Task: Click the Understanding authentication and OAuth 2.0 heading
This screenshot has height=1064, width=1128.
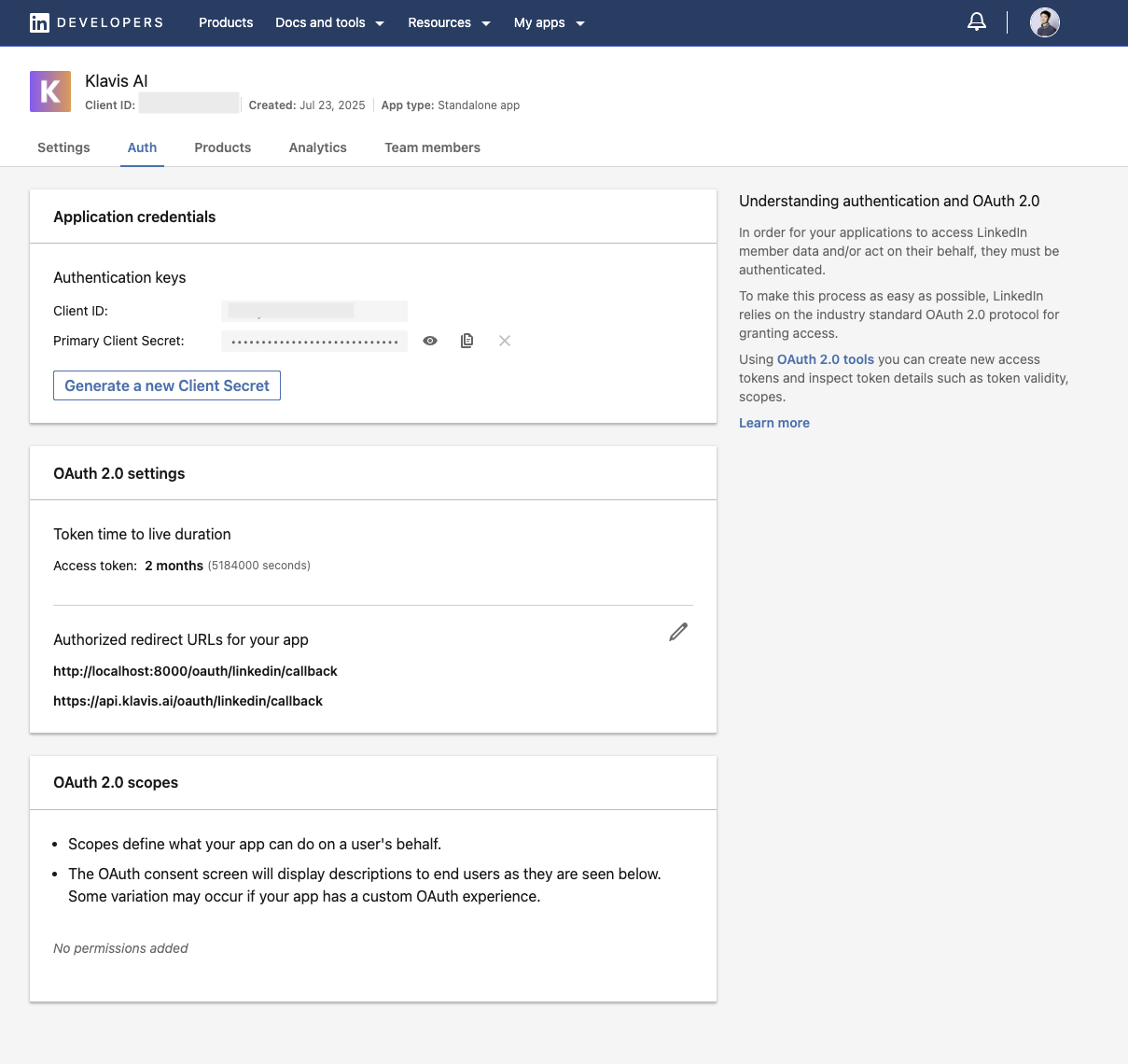Action: point(889,201)
